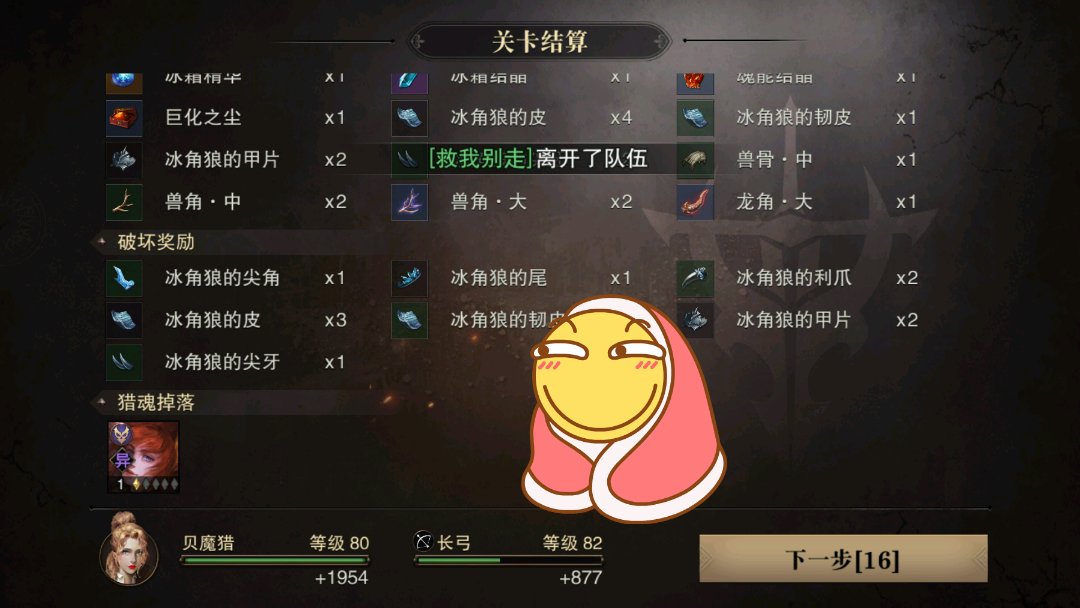Click the 救我别走 player name notification
The image size is (1080, 608).
pyautogui.click(x=480, y=158)
